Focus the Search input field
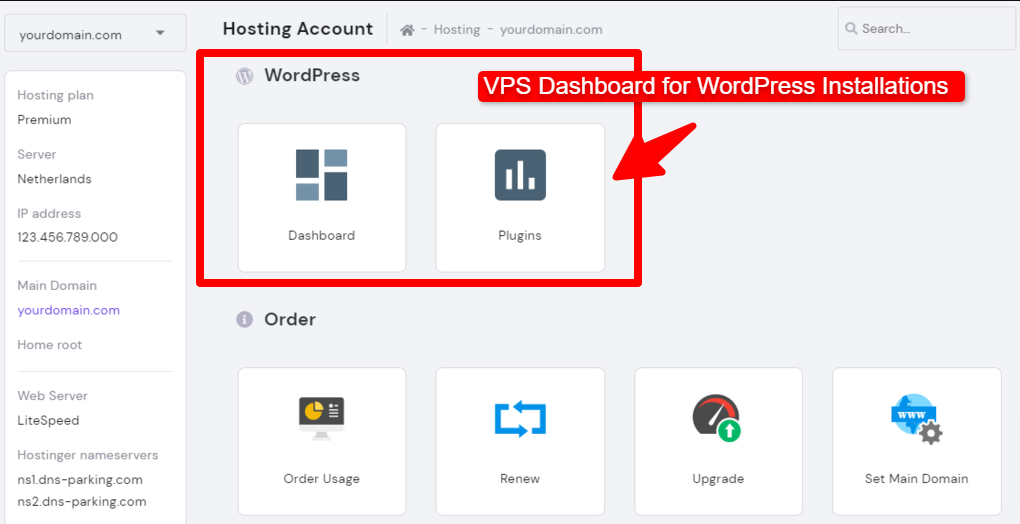 click(929, 29)
